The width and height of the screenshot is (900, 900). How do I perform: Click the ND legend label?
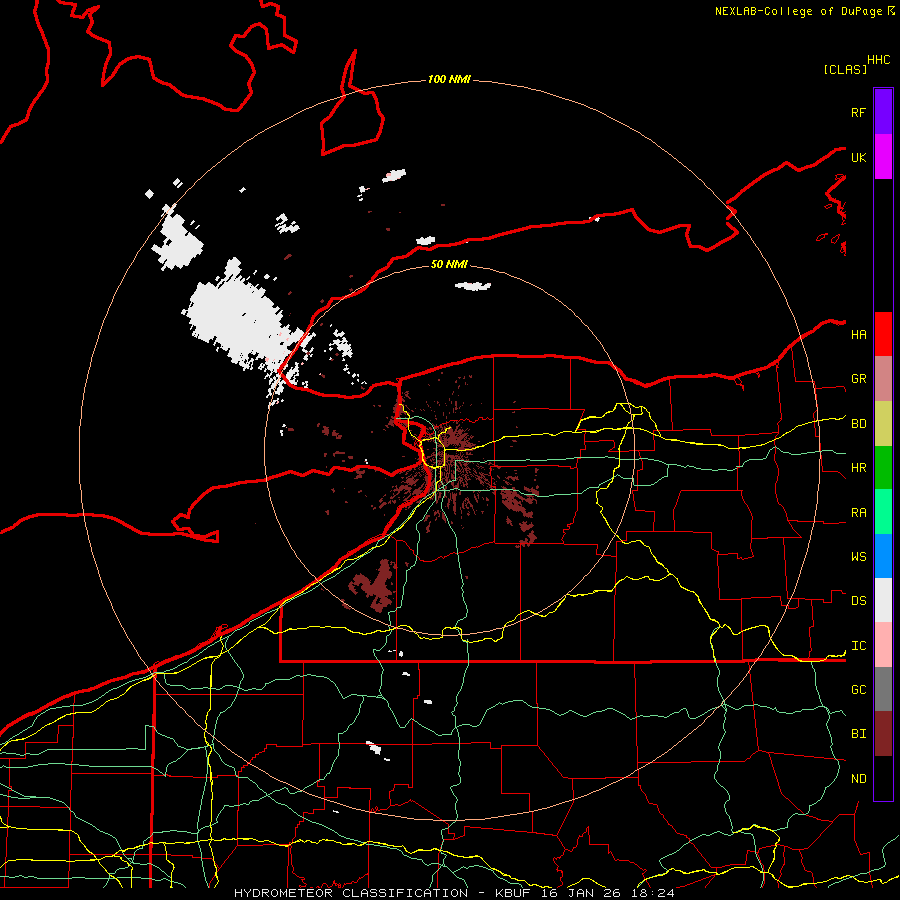pos(858,779)
